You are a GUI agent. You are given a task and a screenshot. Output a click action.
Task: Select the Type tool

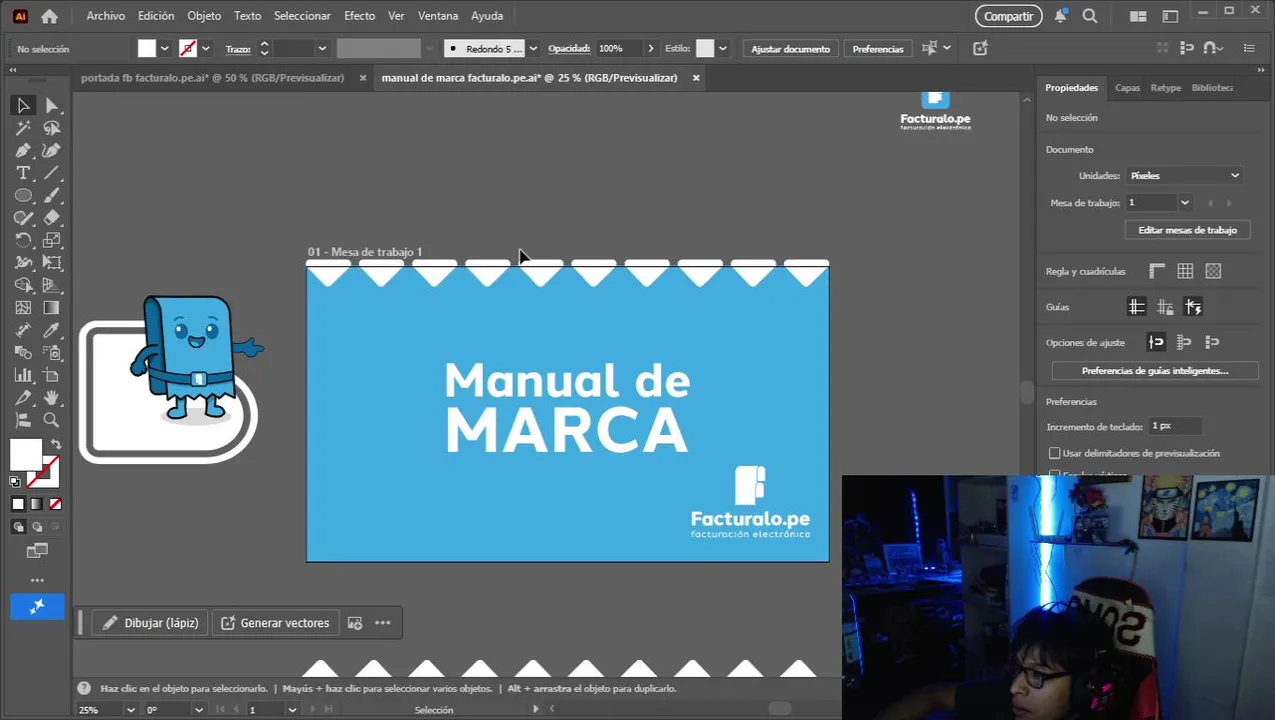(x=23, y=173)
